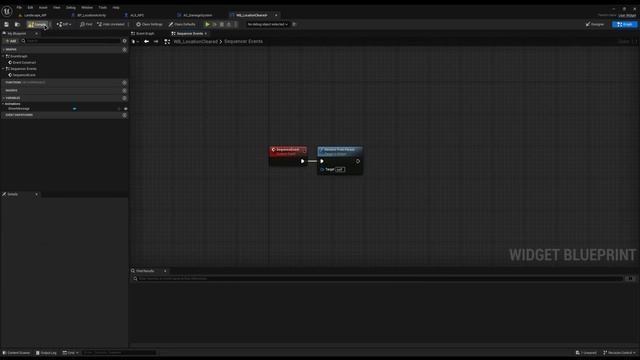Open the debug object selection dropdown
Viewport: 640px width, 360px height.
tap(267, 24)
